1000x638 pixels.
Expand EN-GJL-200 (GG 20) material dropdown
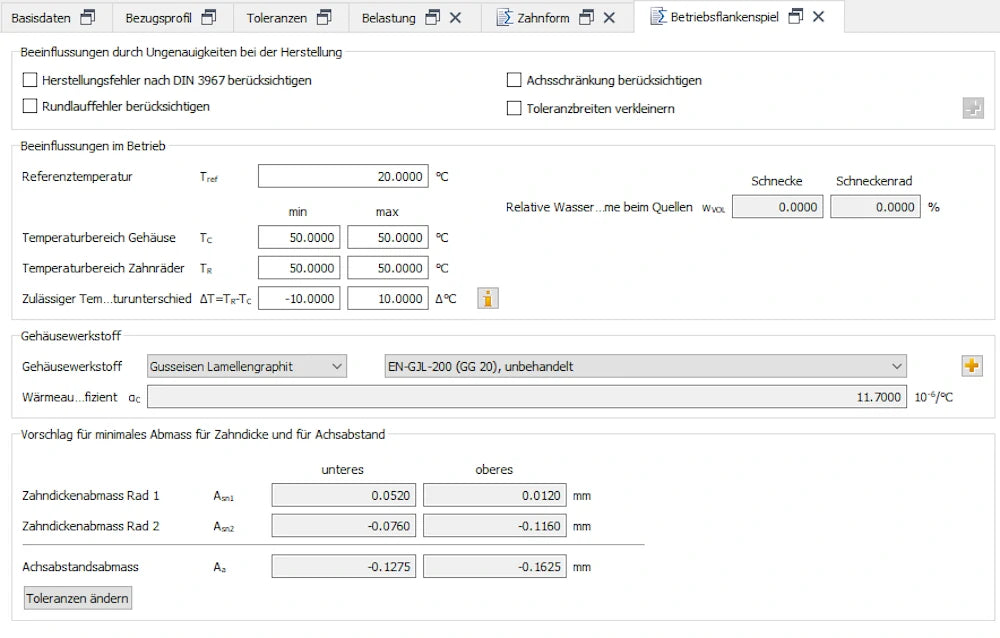tap(645, 366)
